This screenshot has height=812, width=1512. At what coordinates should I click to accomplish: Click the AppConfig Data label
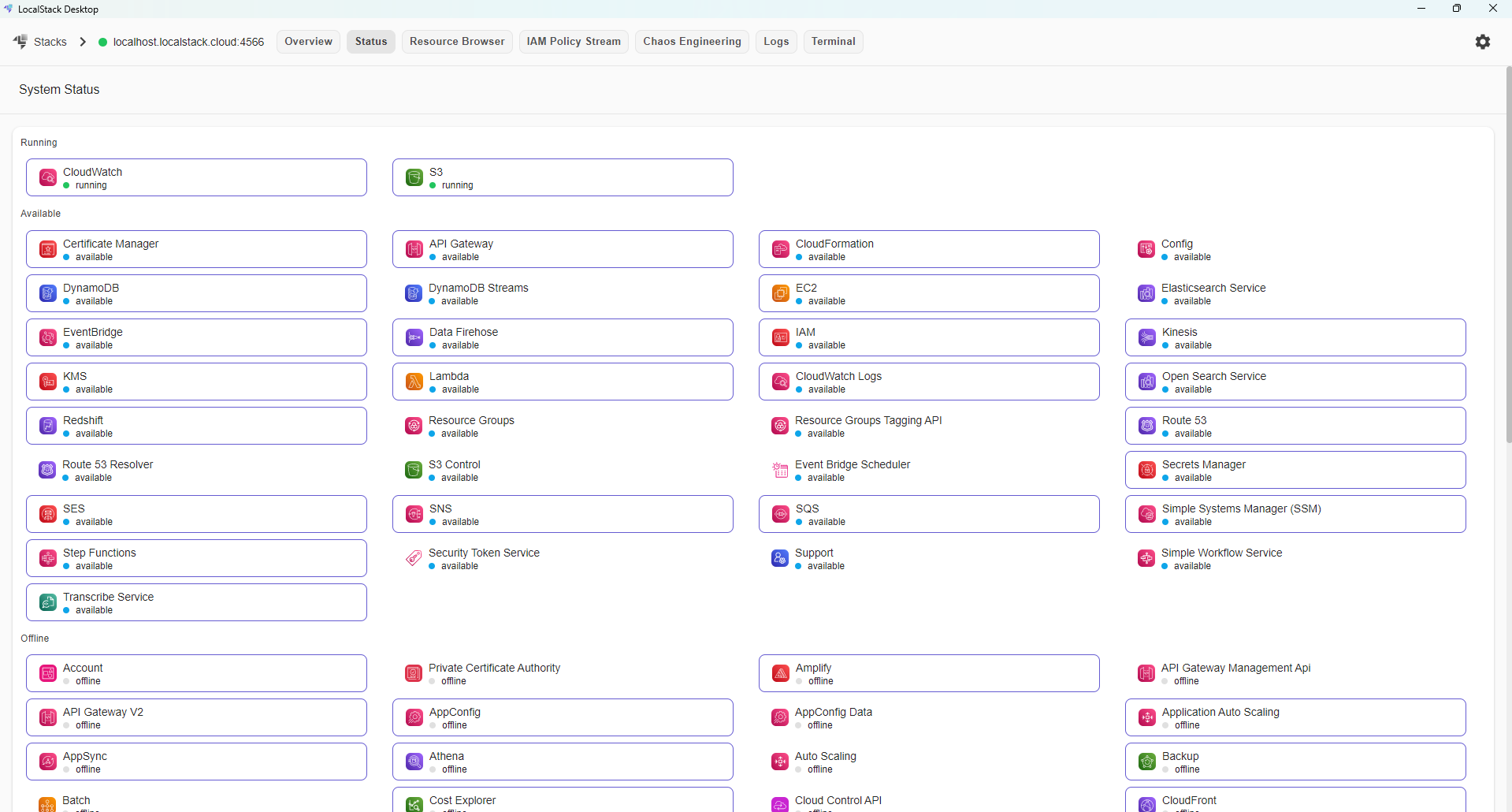point(834,712)
